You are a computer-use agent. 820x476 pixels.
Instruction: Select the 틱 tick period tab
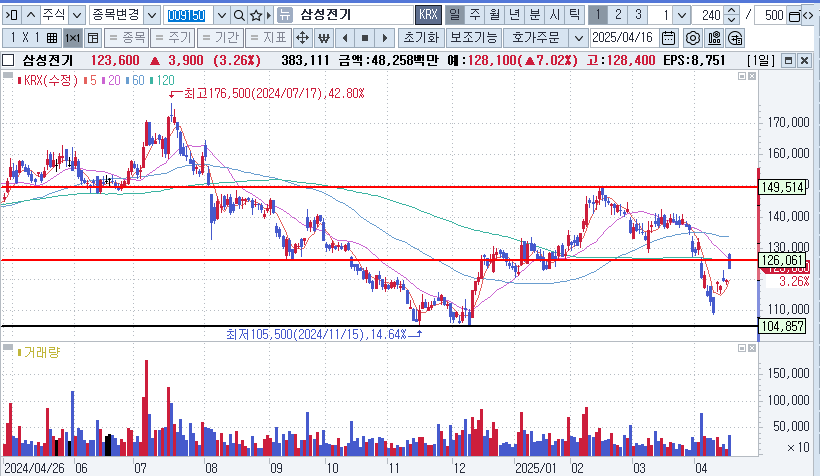pos(574,15)
